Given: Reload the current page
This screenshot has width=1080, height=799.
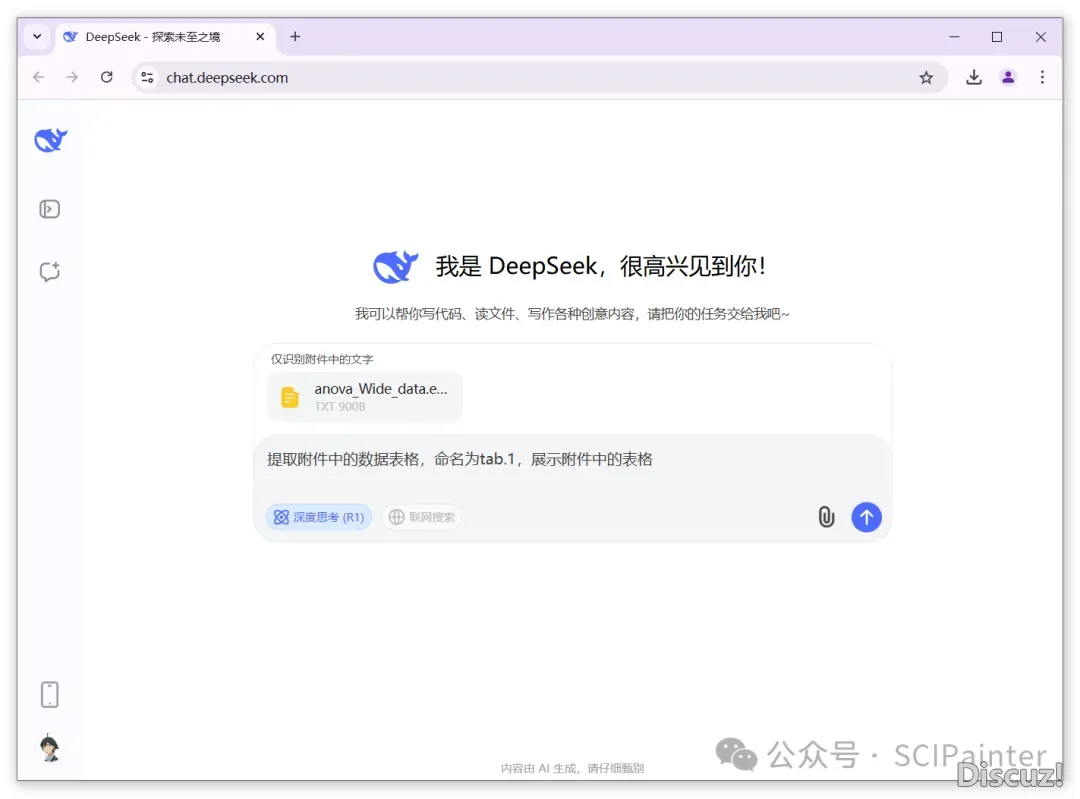Looking at the screenshot, I should click(x=107, y=77).
